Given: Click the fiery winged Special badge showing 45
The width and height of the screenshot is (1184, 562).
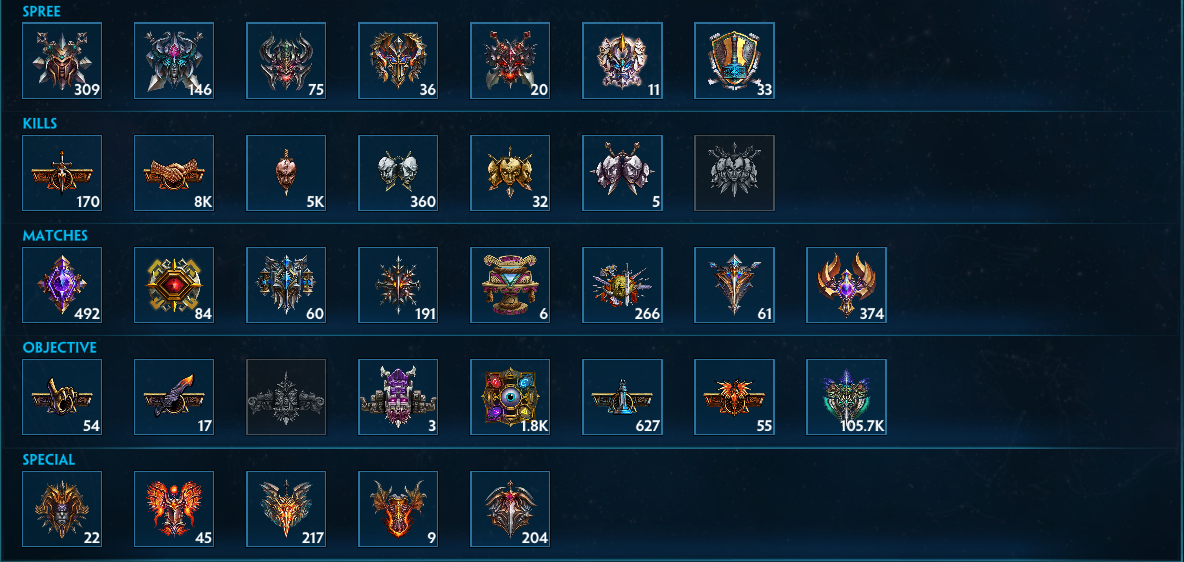Looking at the screenshot, I should pyautogui.click(x=174, y=509).
